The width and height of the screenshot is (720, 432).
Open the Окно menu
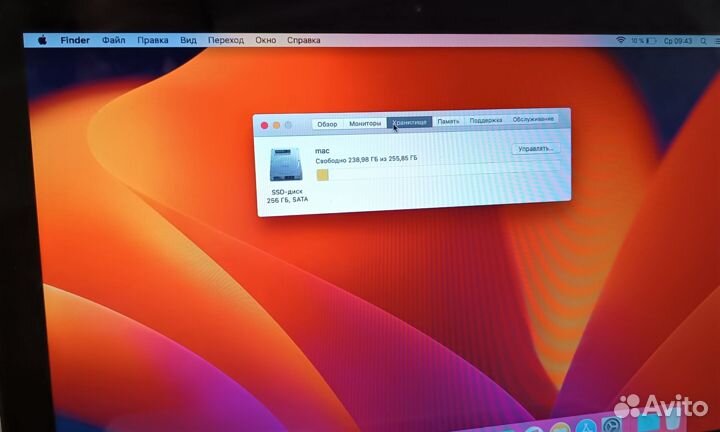click(265, 40)
